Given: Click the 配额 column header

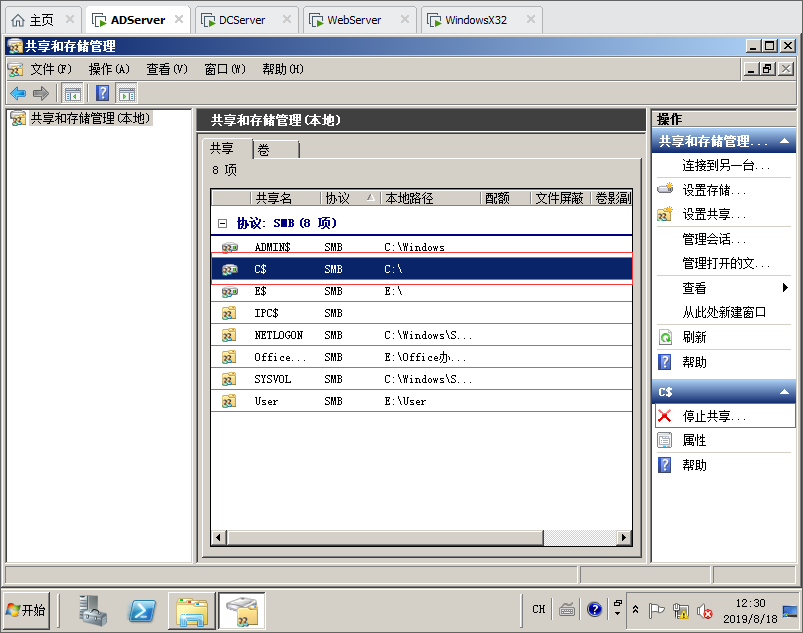Looking at the screenshot, I should point(505,198).
